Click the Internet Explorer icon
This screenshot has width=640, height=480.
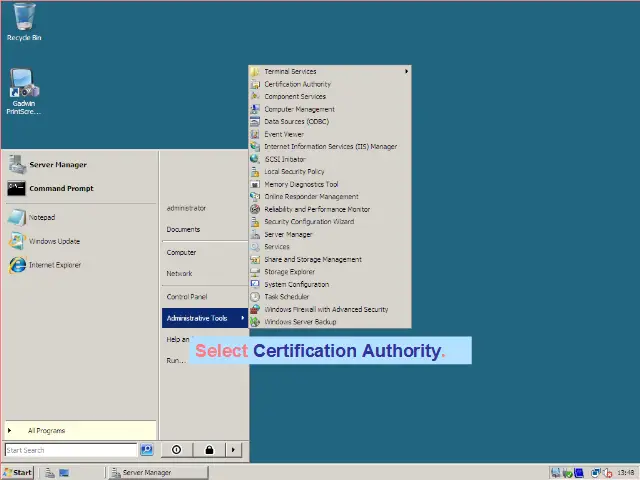pos(17,265)
